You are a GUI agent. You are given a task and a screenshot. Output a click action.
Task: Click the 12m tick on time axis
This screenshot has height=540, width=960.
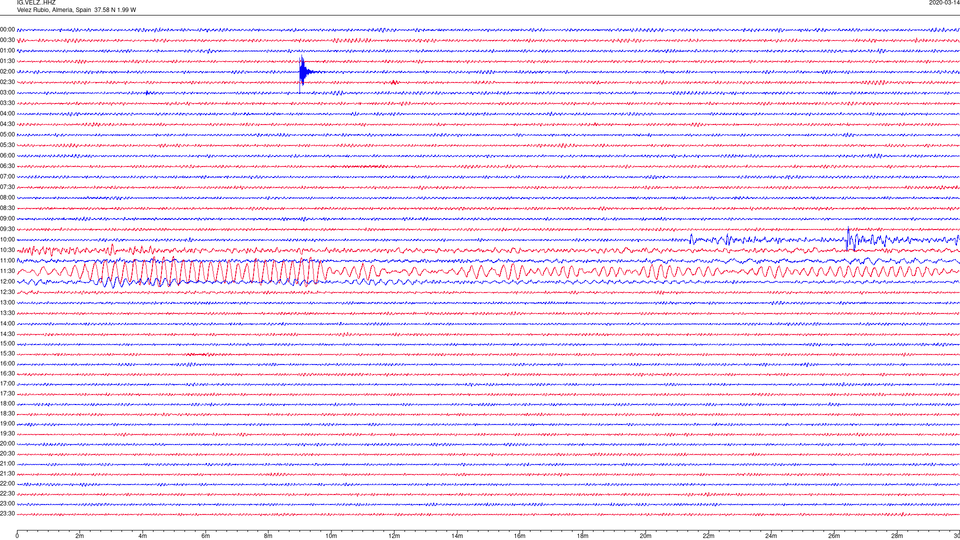(394, 536)
